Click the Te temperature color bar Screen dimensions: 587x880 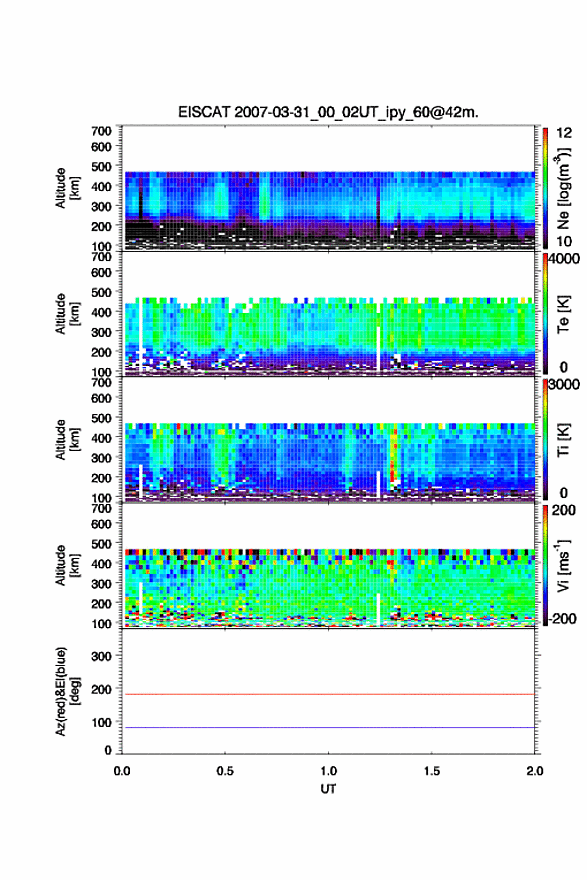click(545, 314)
